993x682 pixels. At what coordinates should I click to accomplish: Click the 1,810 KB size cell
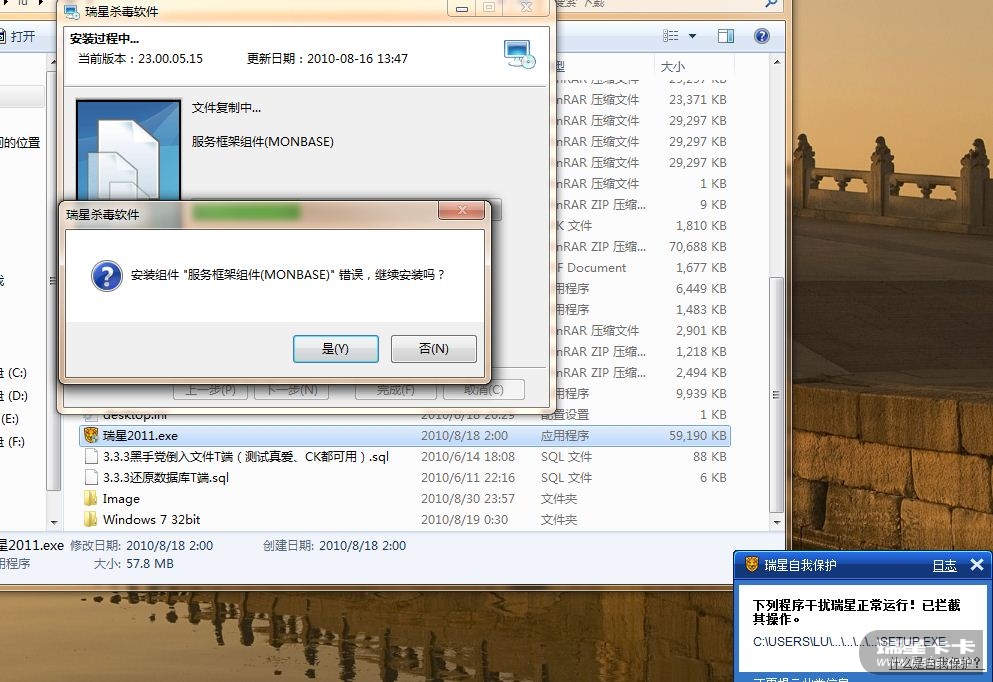(x=701, y=226)
